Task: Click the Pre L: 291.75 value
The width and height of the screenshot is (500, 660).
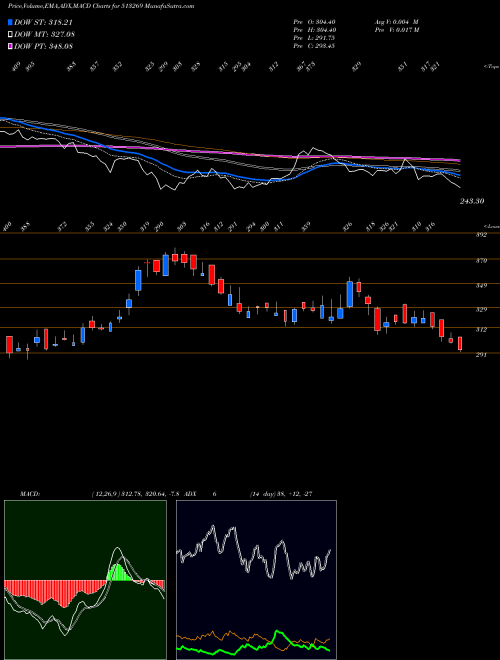Action: 314,38
